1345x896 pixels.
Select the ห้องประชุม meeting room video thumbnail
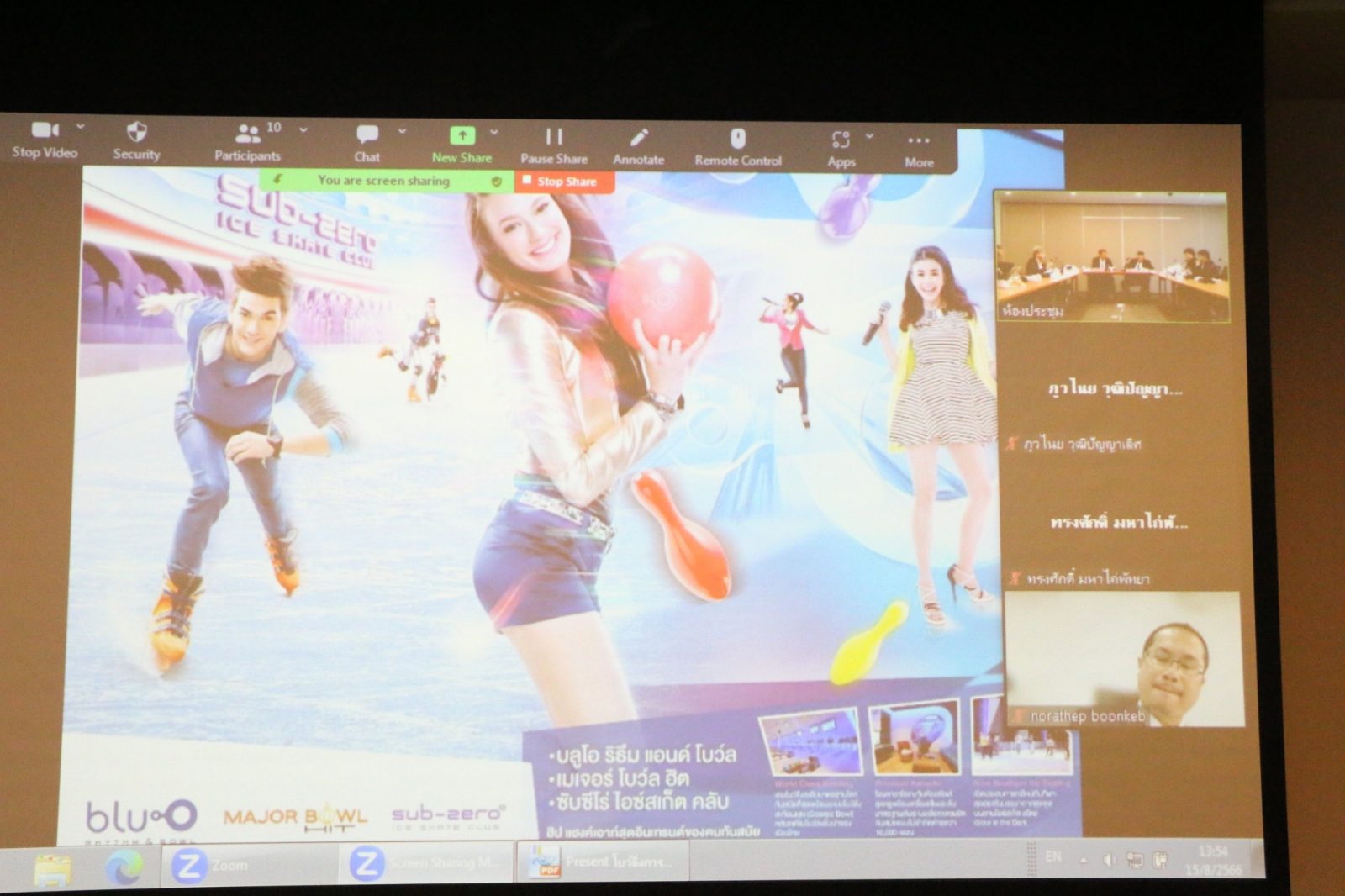1112,256
